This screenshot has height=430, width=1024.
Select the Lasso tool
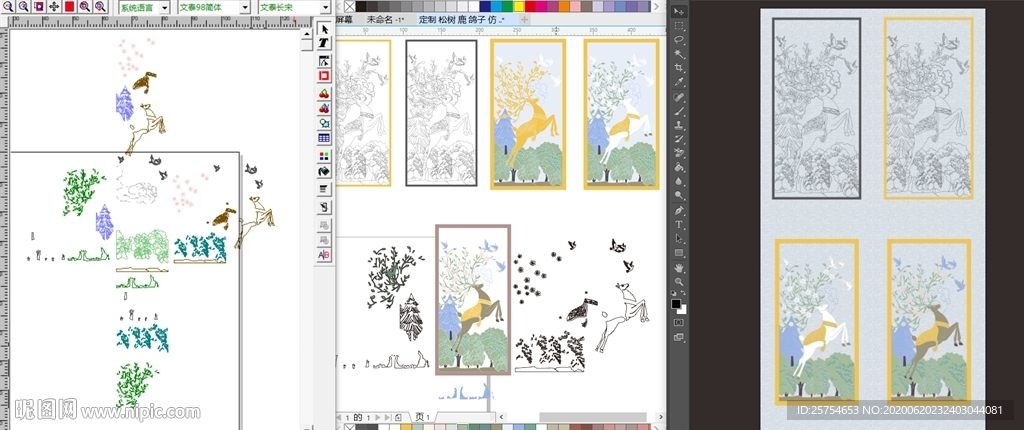[679, 39]
